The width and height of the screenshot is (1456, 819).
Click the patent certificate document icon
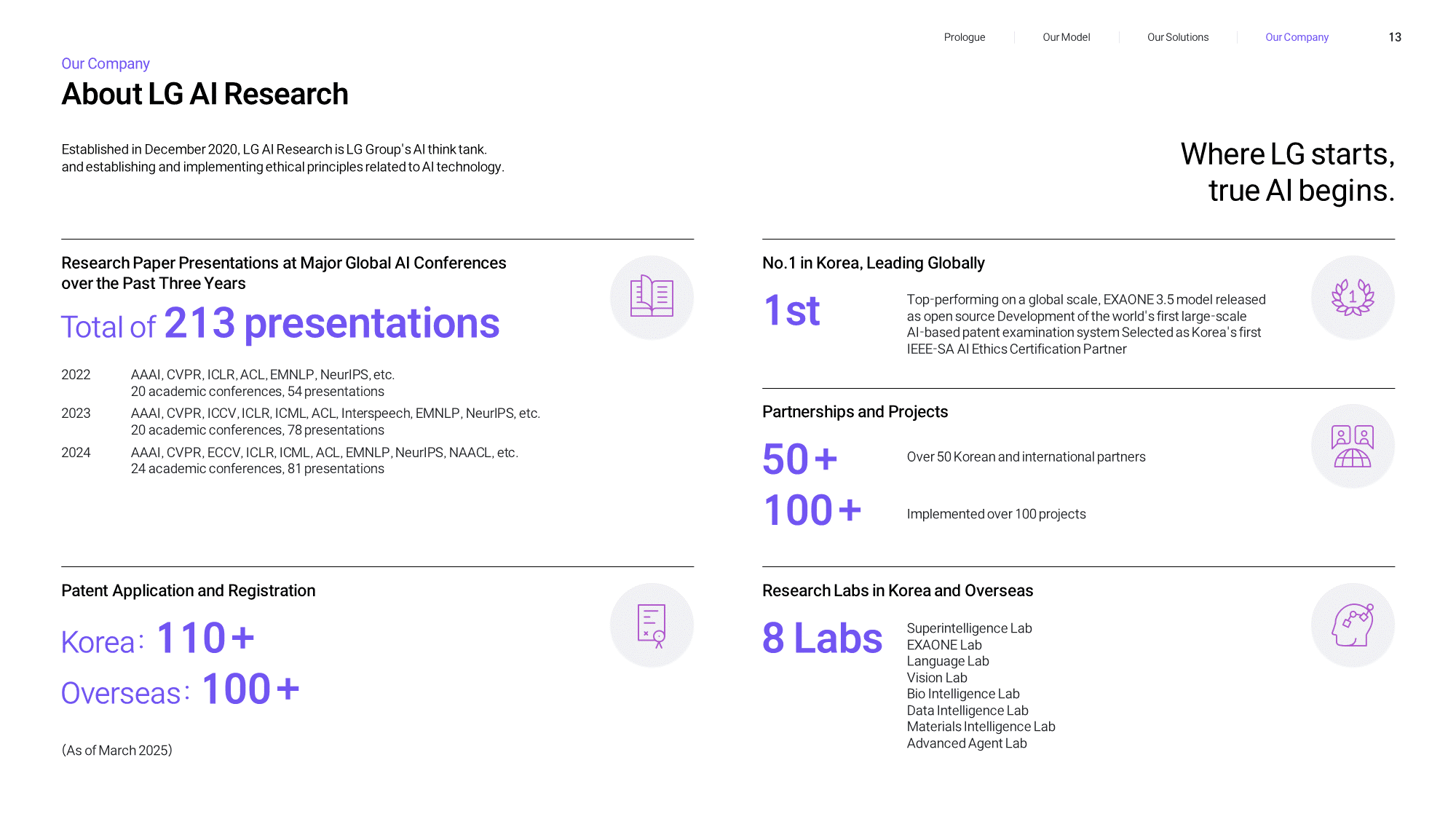tap(652, 625)
